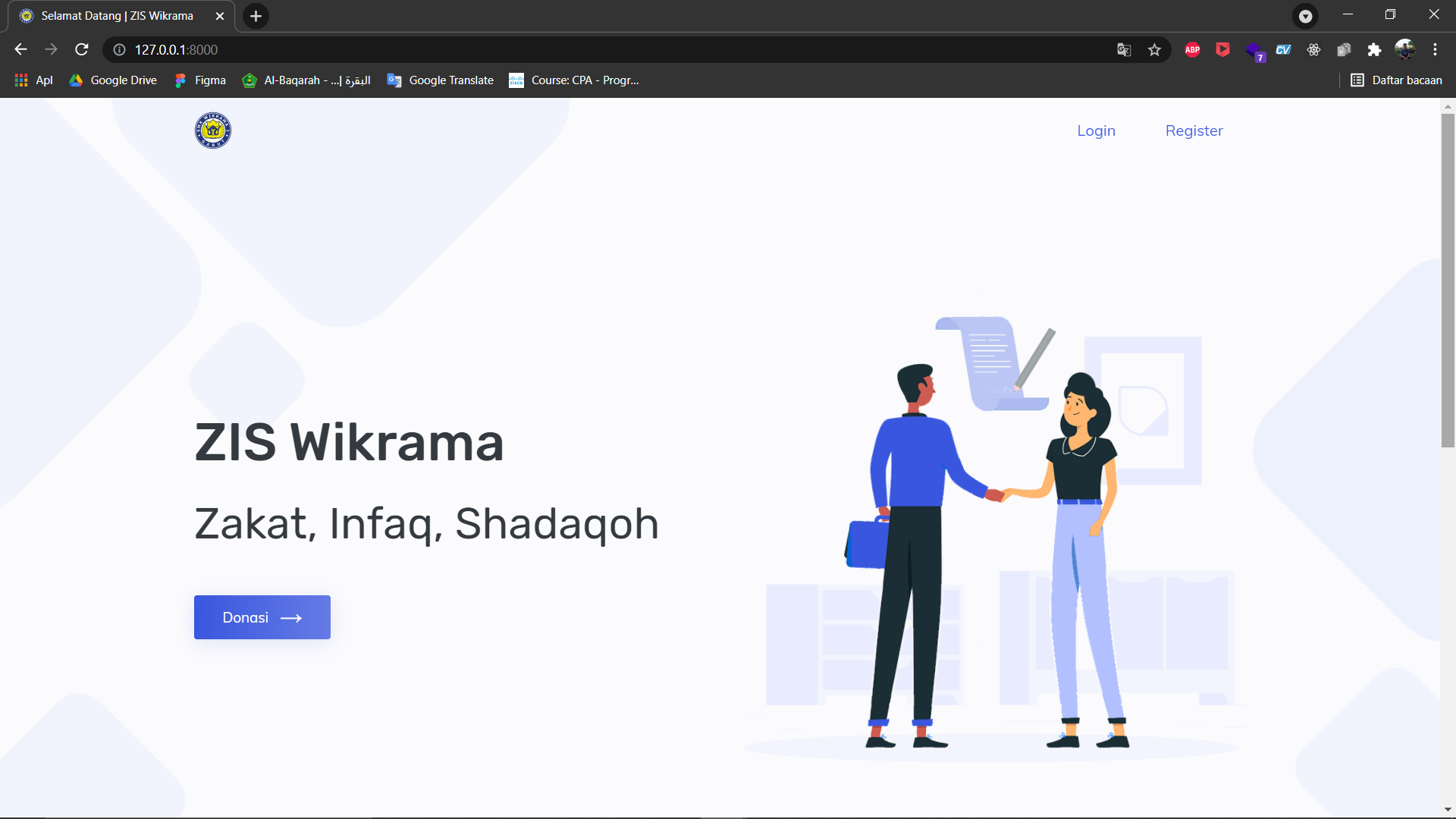The height and width of the screenshot is (819, 1456).
Task: Click the scrollbar up arrow
Action: pyautogui.click(x=1448, y=106)
